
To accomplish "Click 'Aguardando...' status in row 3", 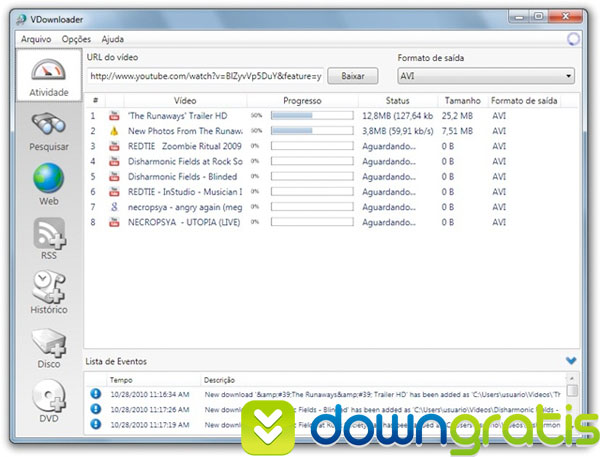I will click(389, 146).
